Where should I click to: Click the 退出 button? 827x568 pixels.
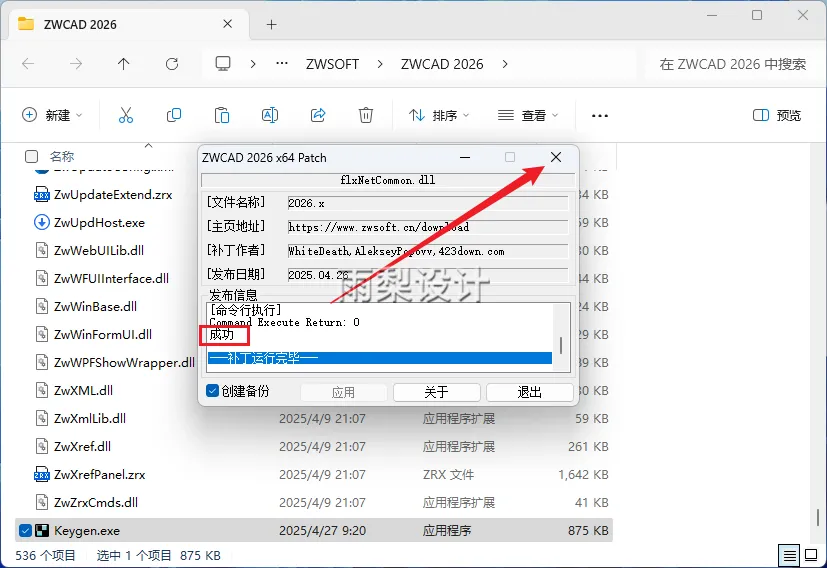click(x=530, y=392)
